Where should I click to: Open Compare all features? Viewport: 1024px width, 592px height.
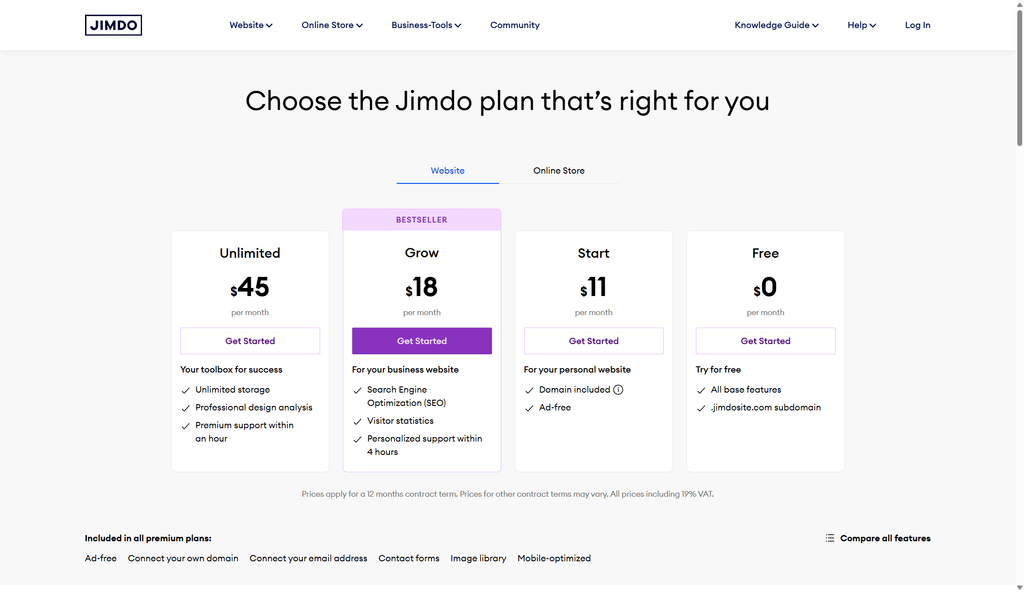click(885, 537)
